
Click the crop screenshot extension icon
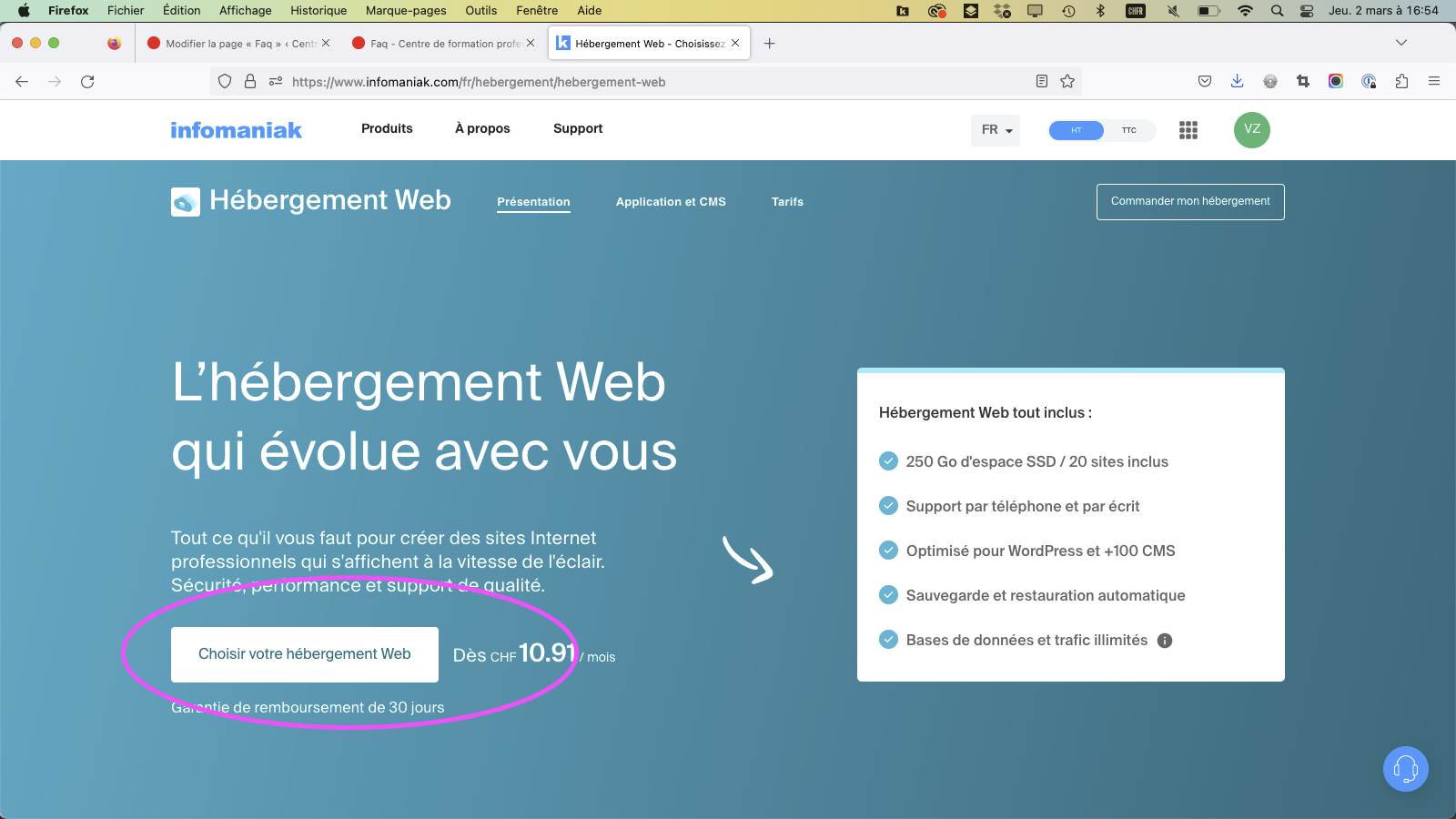(1303, 82)
